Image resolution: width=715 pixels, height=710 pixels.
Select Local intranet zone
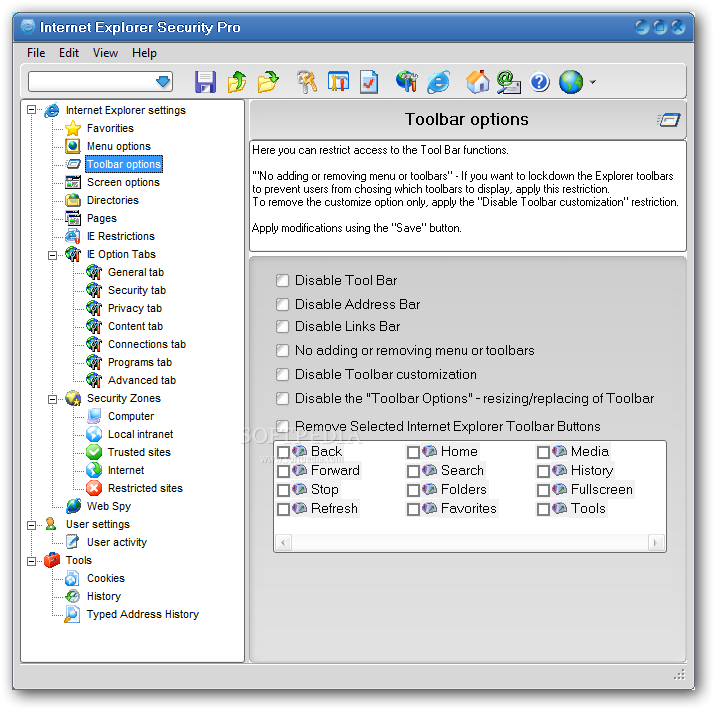(x=140, y=434)
